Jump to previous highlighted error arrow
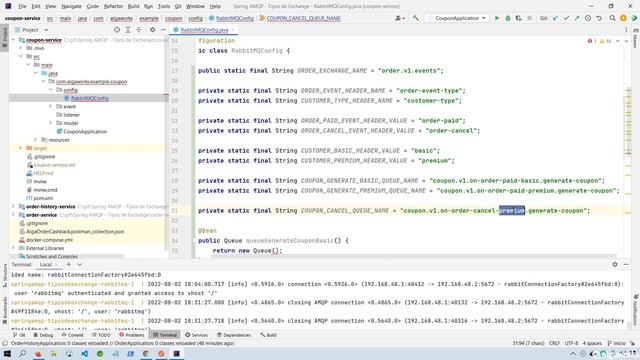The image size is (640, 360). click(618, 41)
